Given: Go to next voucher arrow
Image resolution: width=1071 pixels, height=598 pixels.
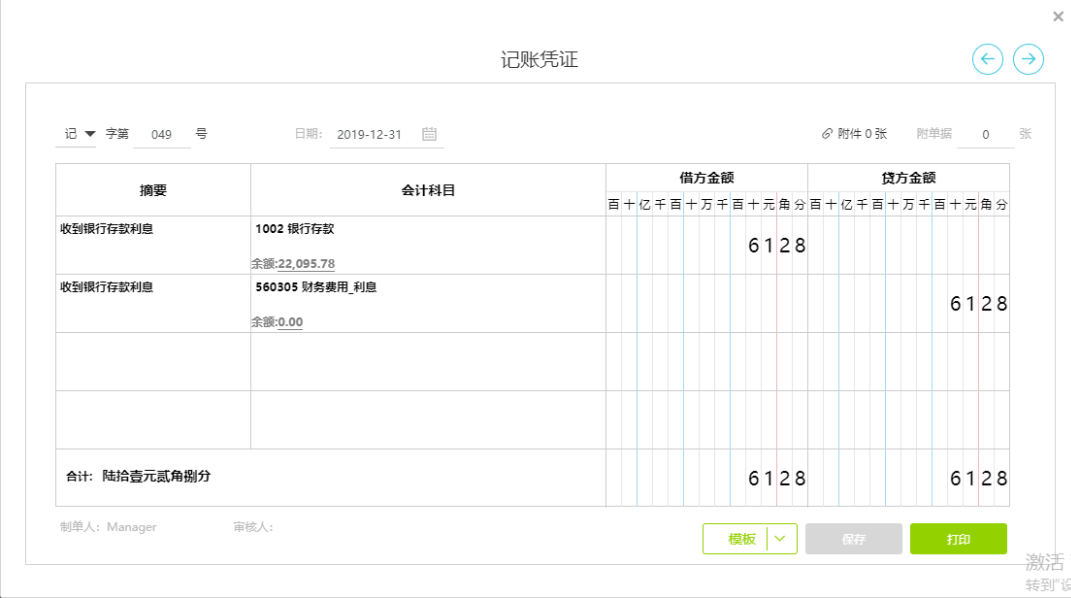Looking at the screenshot, I should 1028,59.
